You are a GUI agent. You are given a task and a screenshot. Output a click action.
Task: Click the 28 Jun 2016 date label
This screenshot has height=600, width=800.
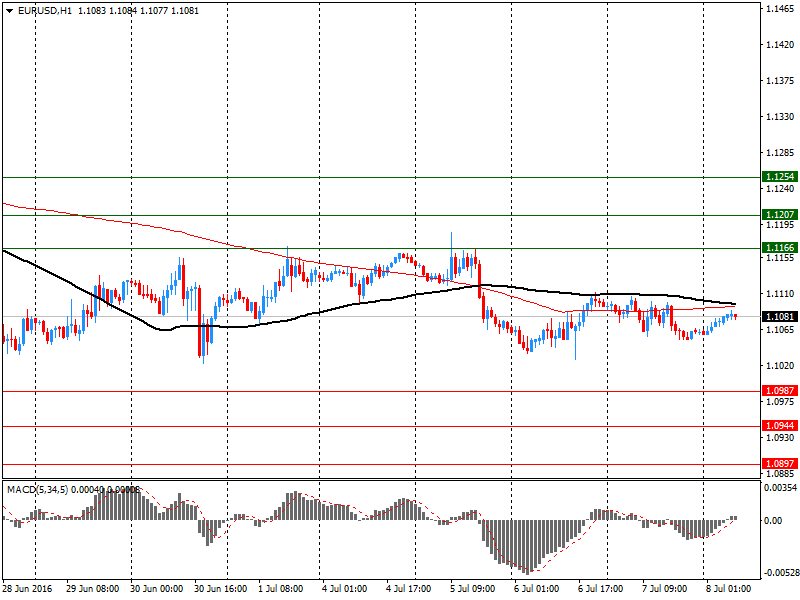[28, 589]
